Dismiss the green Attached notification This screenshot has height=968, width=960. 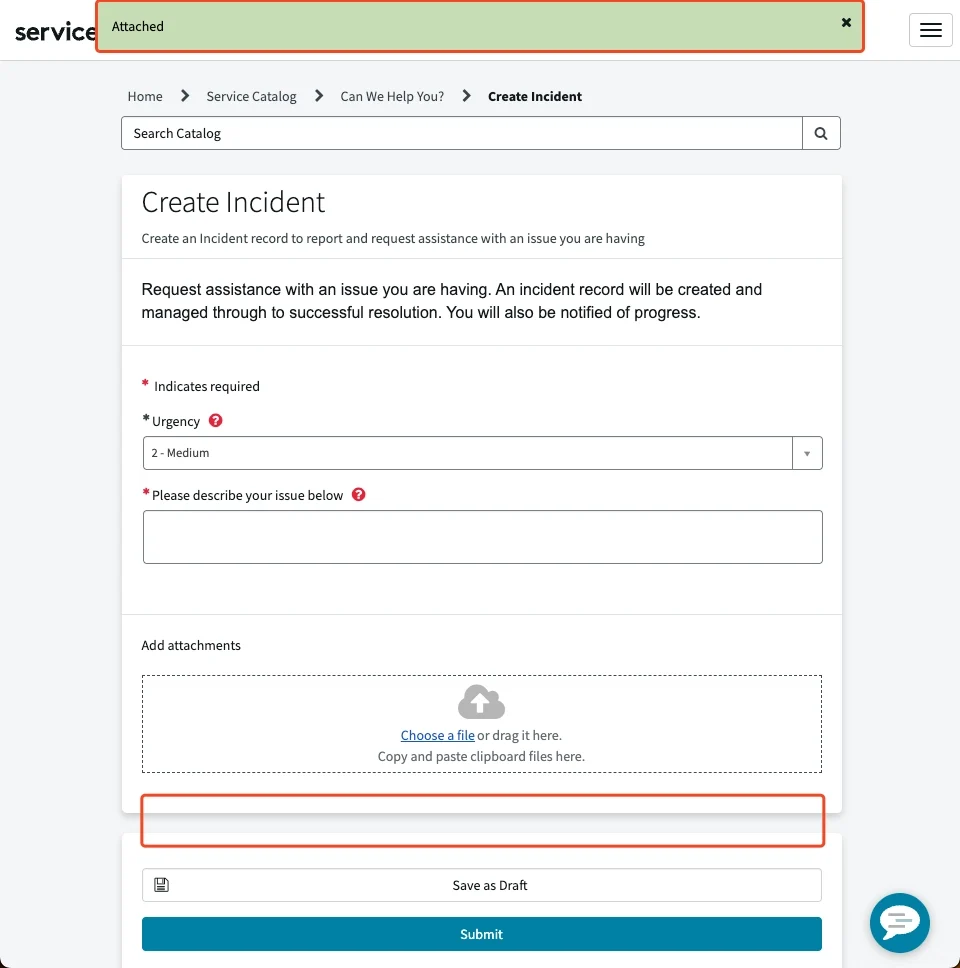pos(846,22)
